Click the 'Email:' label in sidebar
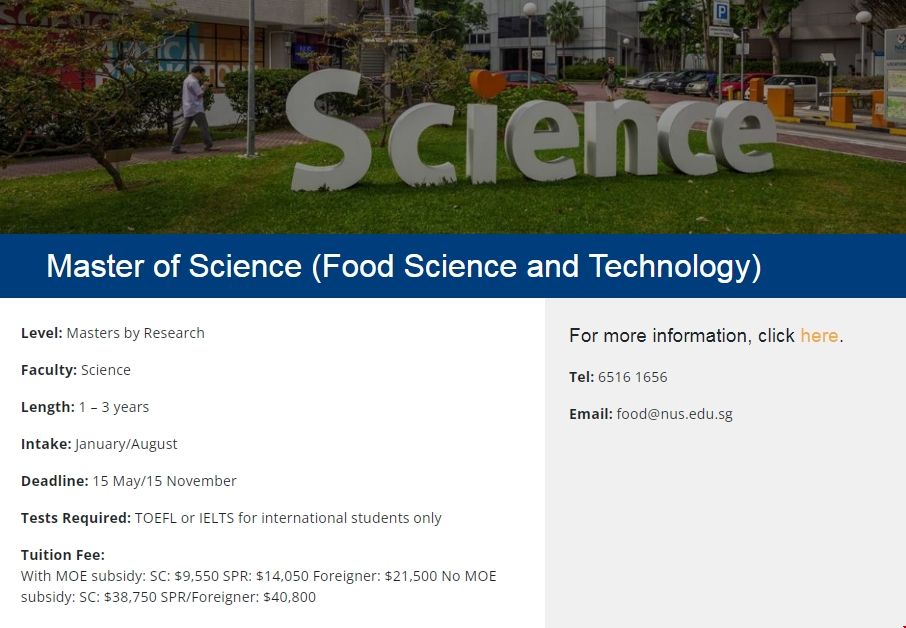This screenshot has height=628, width=906. click(x=590, y=414)
